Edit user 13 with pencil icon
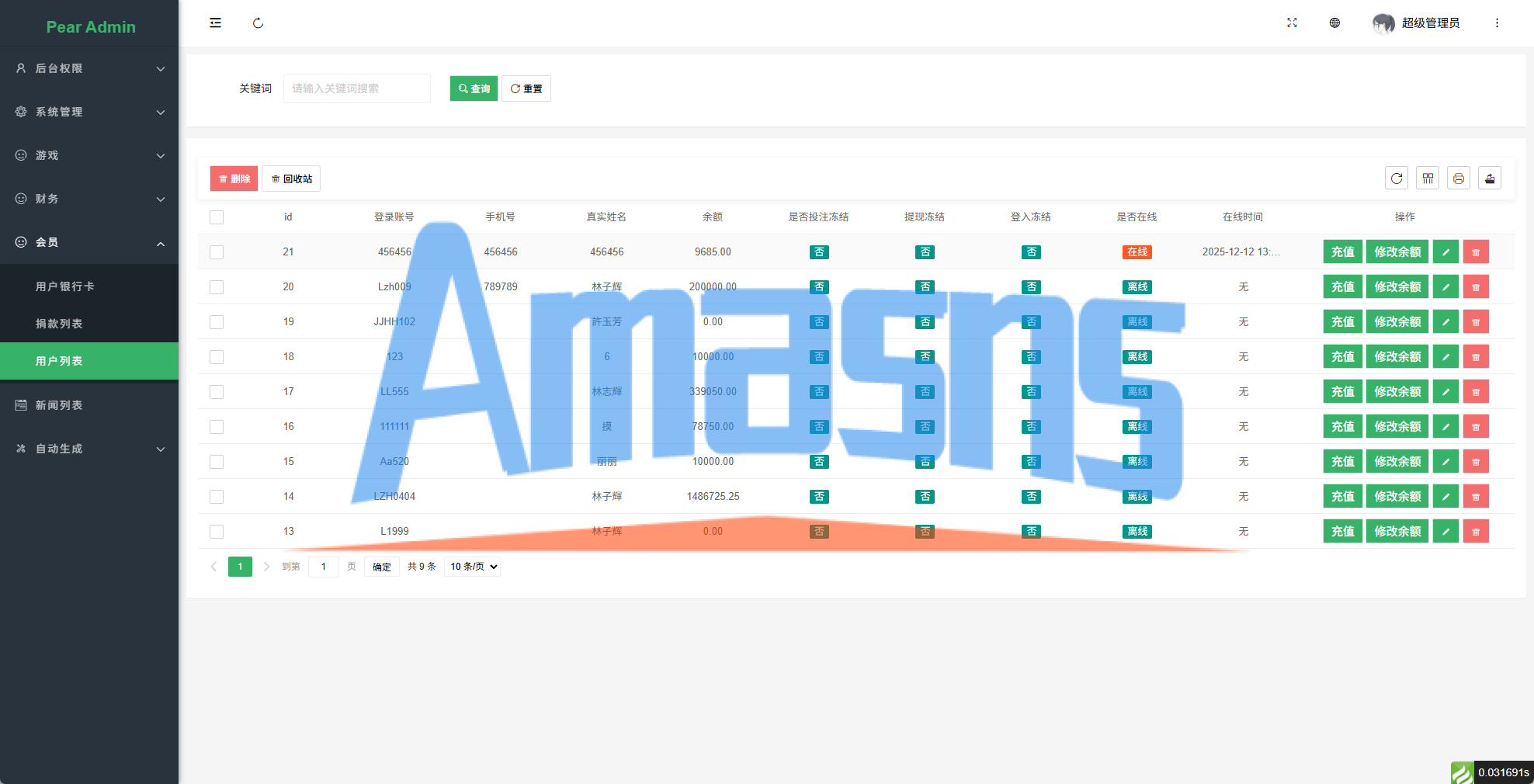The image size is (1534, 784). click(1445, 532)
